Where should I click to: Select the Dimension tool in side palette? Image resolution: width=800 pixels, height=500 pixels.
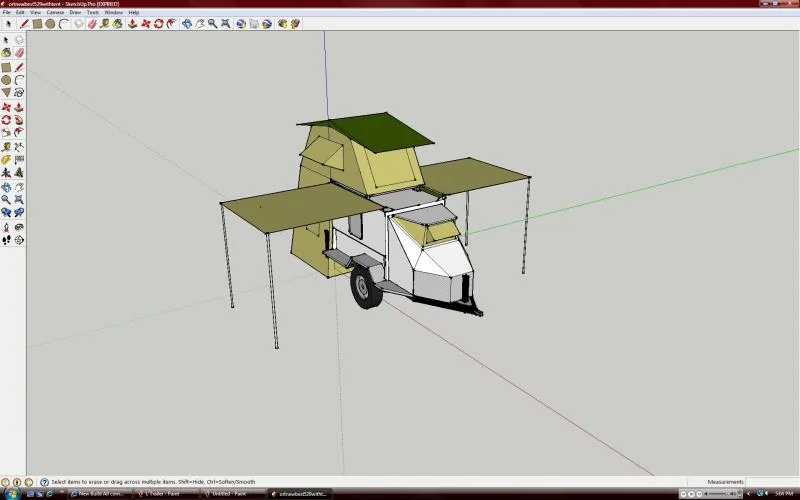(19, 147)
